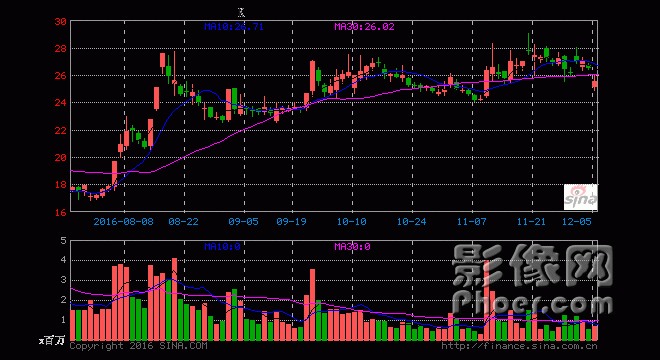The width and height of the screenshot is (660, 360).
Task: Click the price axis value 30
Action: click(61, 21)
